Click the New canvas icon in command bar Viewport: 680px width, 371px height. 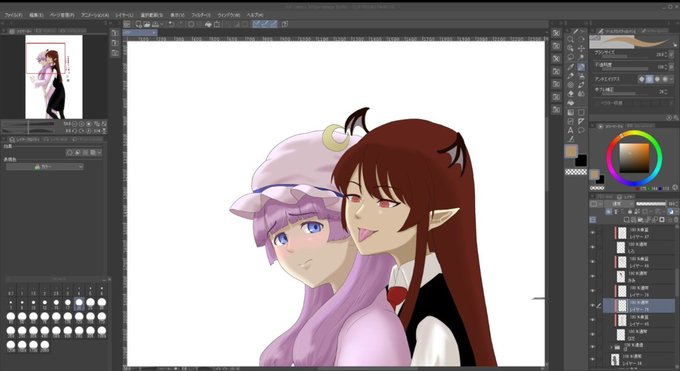tap(138, 24)
